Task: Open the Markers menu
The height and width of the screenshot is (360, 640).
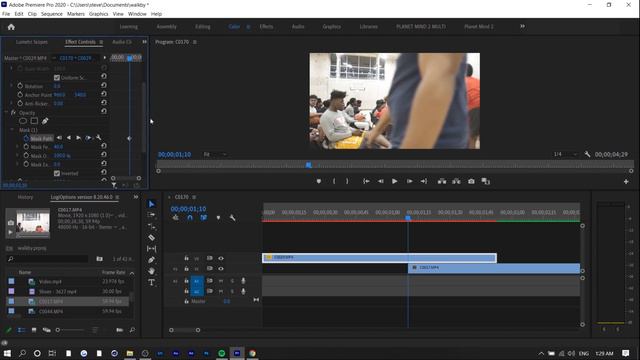Action: 76,14
